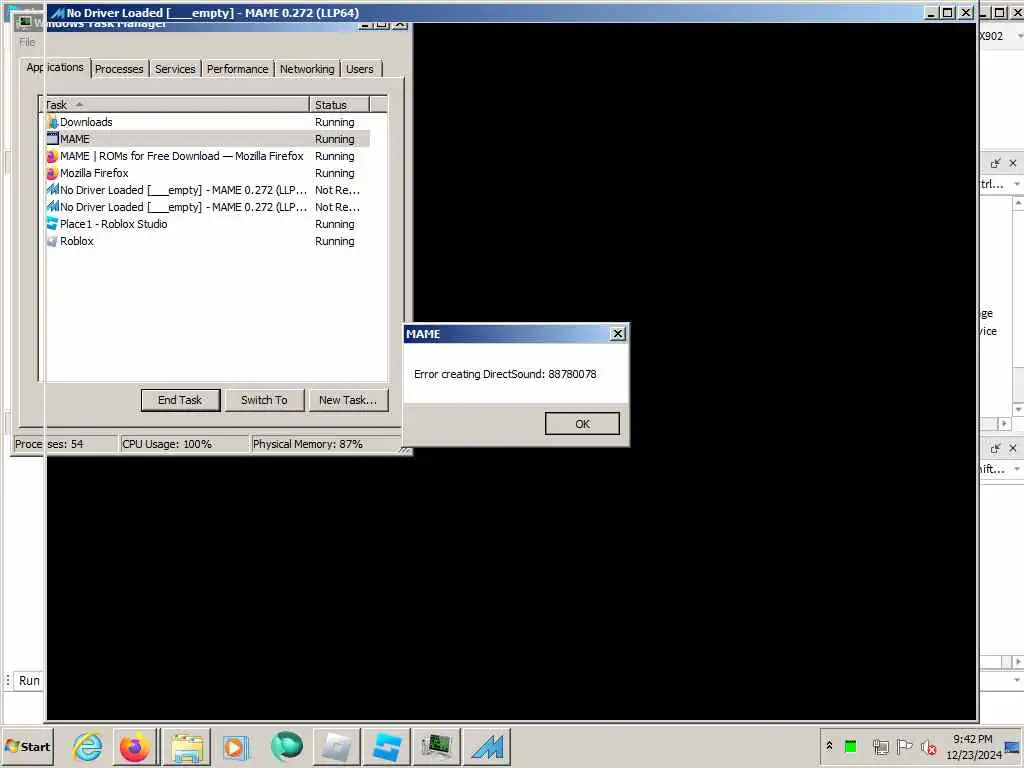
Task: Undock the upper right panel in Roblox Studio
Action: pos(995,163)
